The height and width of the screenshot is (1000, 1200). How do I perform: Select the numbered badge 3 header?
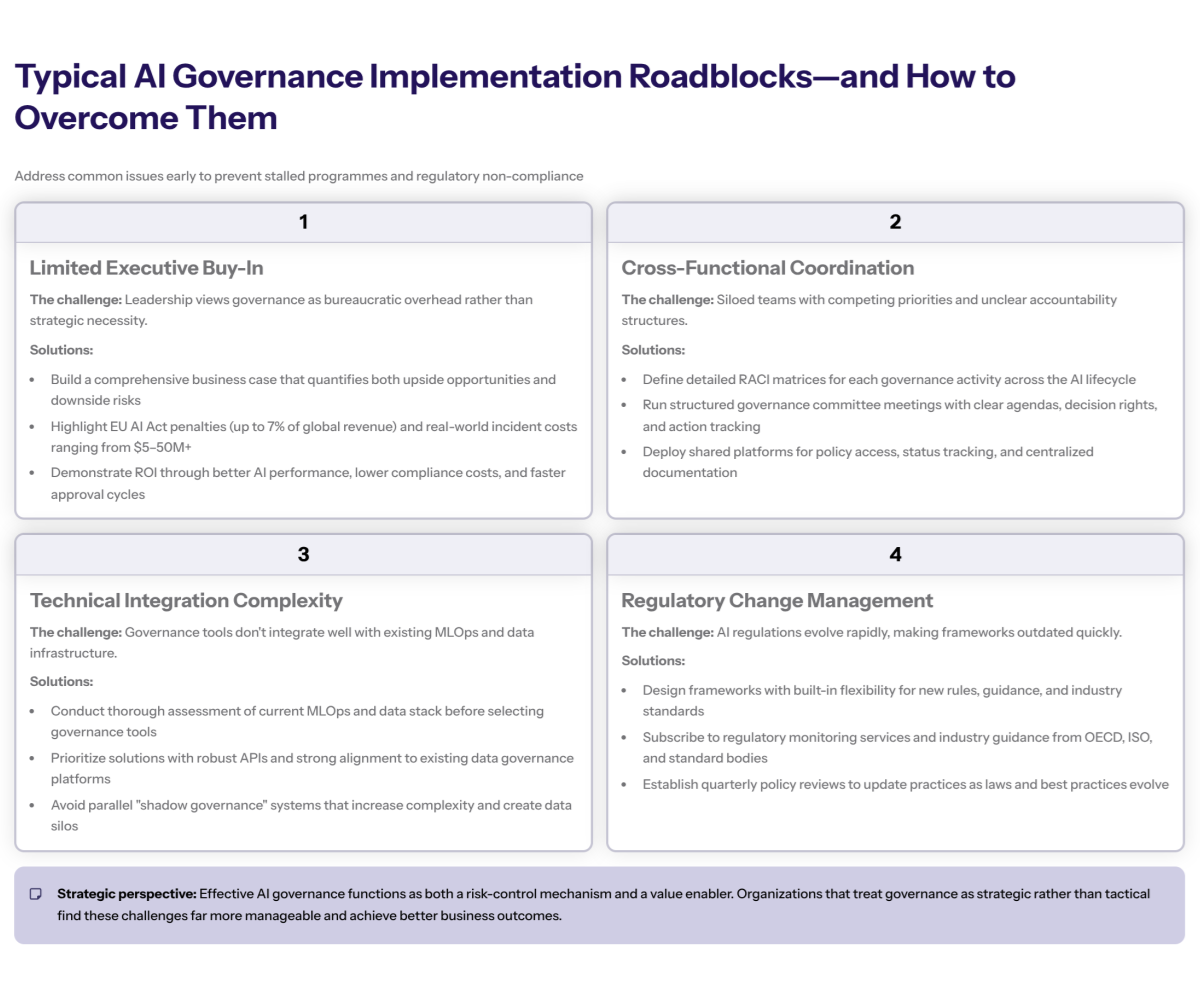tap(303, 553)
